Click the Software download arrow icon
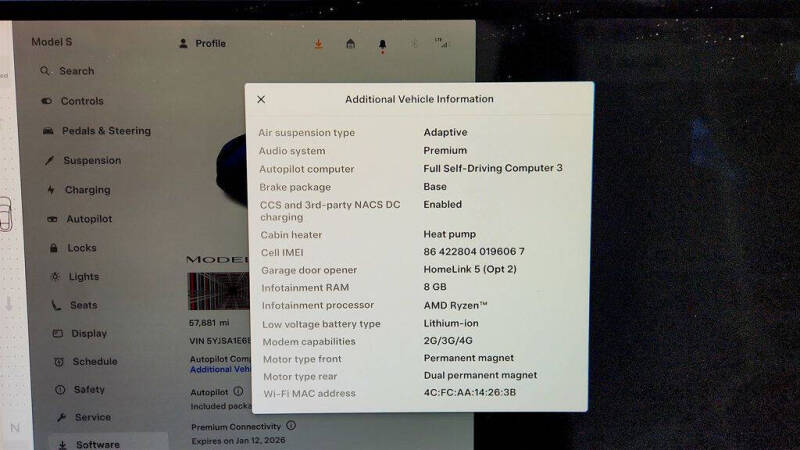 tap(62, 445)
